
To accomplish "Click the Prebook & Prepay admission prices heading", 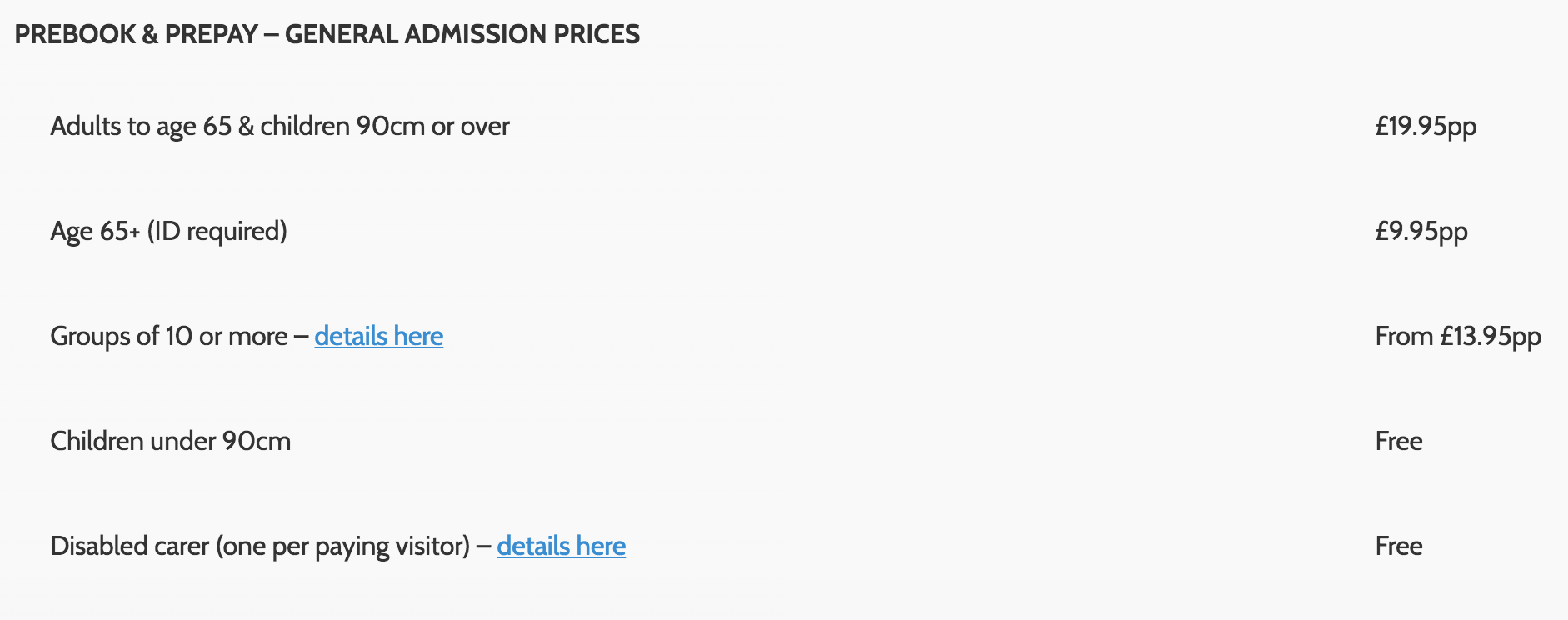I will 327,34.
